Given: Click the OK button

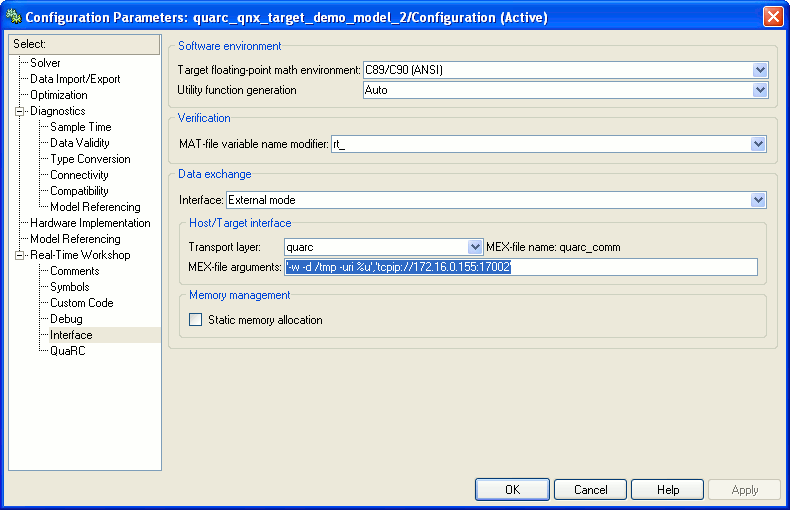Looking at the screenshot, I should point(512,490).
